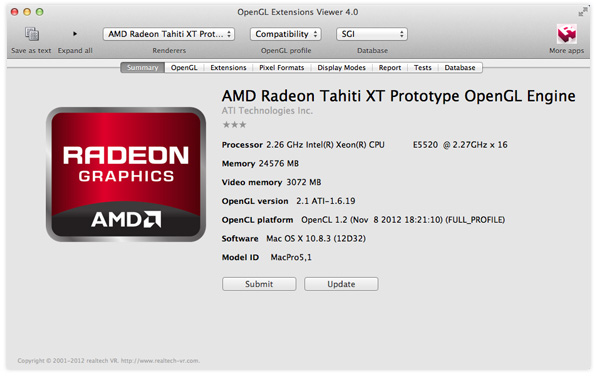The image size is (596, 379).
Task: Click the Expand all arrow icon
Action: coord(75,34)
